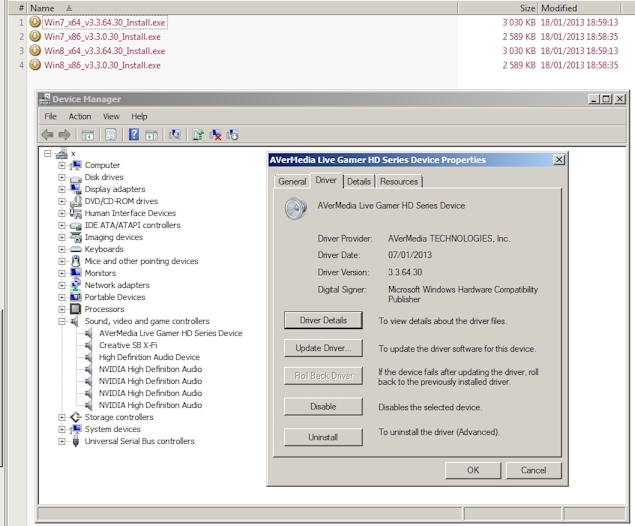
Task: Expand the Network adapters node
Action: pos(62,285)
